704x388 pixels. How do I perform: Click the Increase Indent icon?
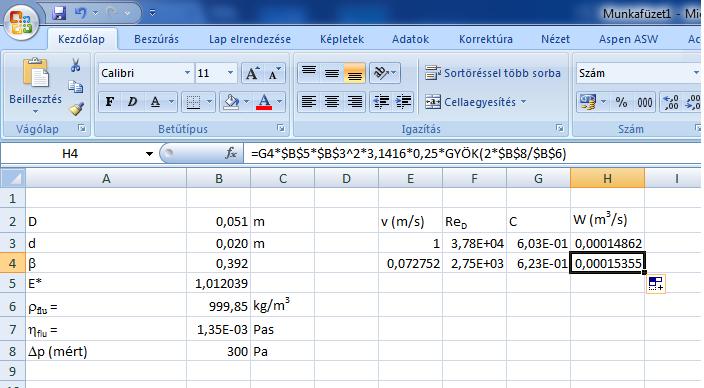click(x=403, y=102)
